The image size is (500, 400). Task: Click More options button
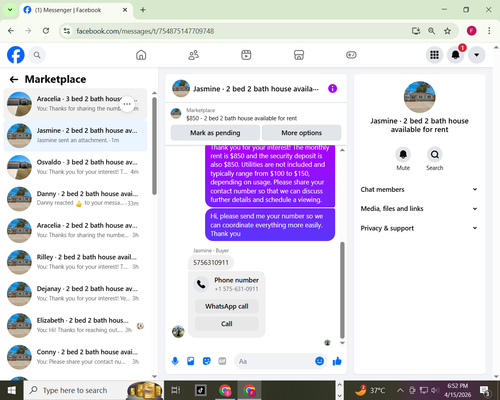coord(301,133)
